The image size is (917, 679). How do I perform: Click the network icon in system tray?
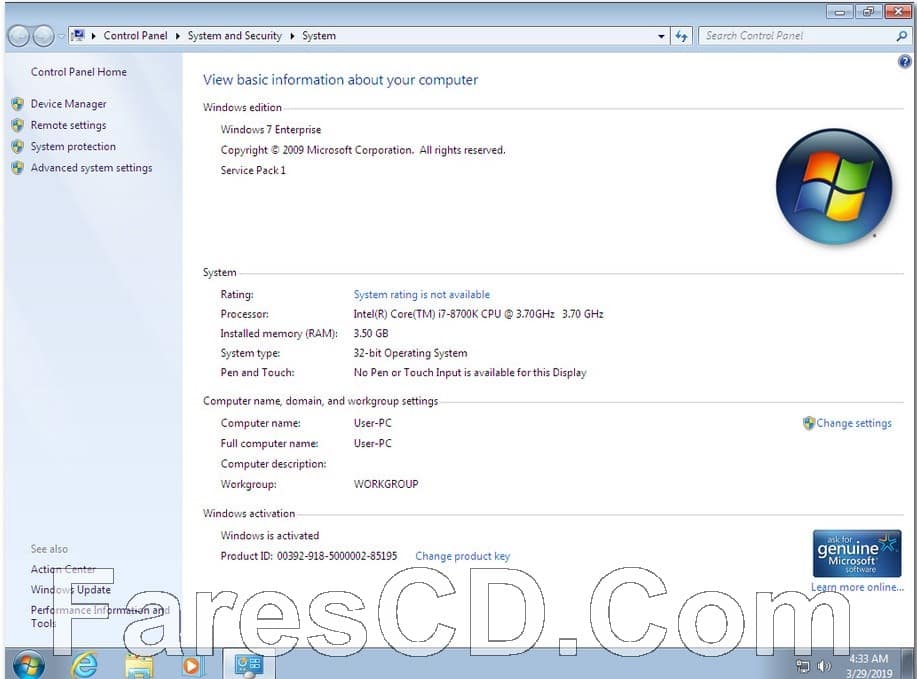pyautogui.click(x=803, y=666)
